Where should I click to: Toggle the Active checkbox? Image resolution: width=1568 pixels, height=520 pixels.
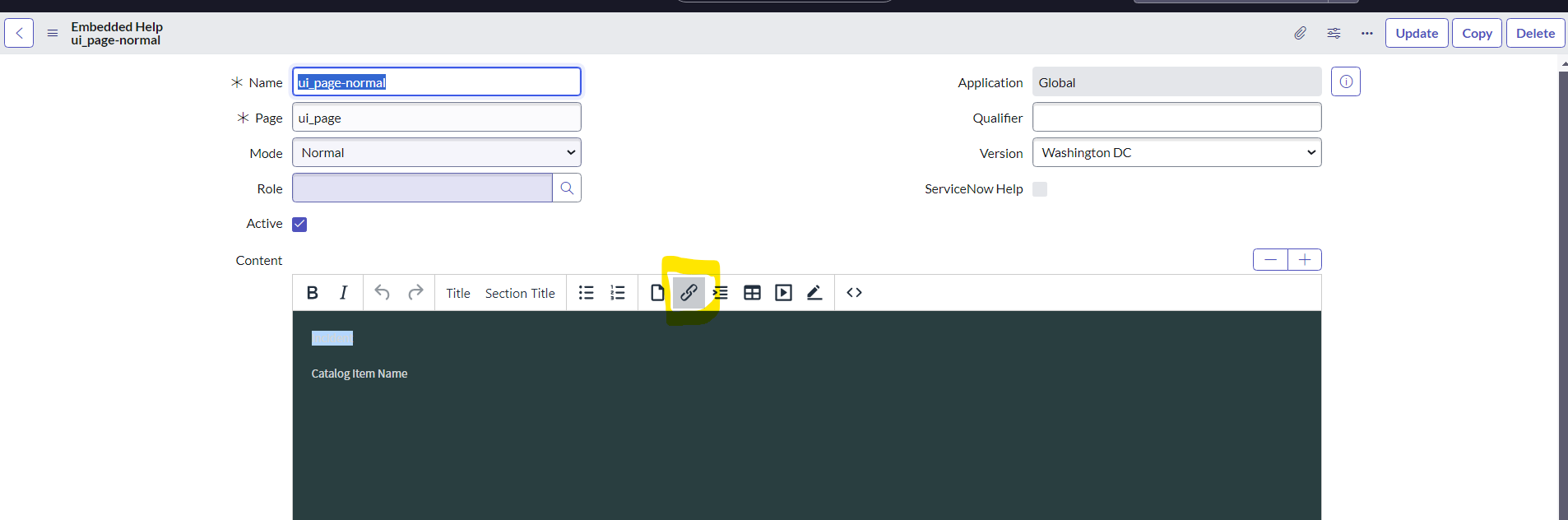pyautogui.click(x=299, y=225)
